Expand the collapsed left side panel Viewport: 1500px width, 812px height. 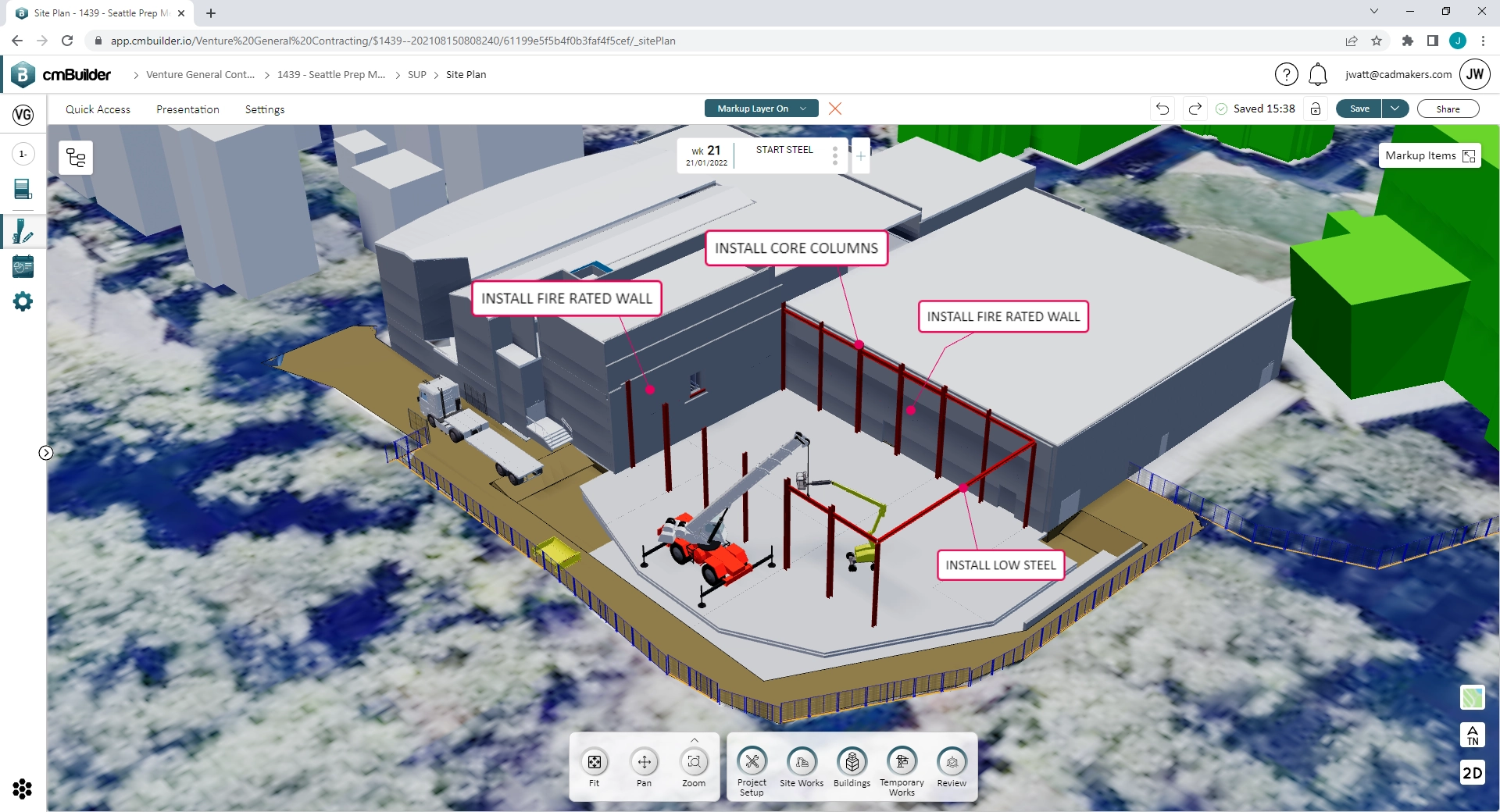pyautogui.click(x=46, y=452)
